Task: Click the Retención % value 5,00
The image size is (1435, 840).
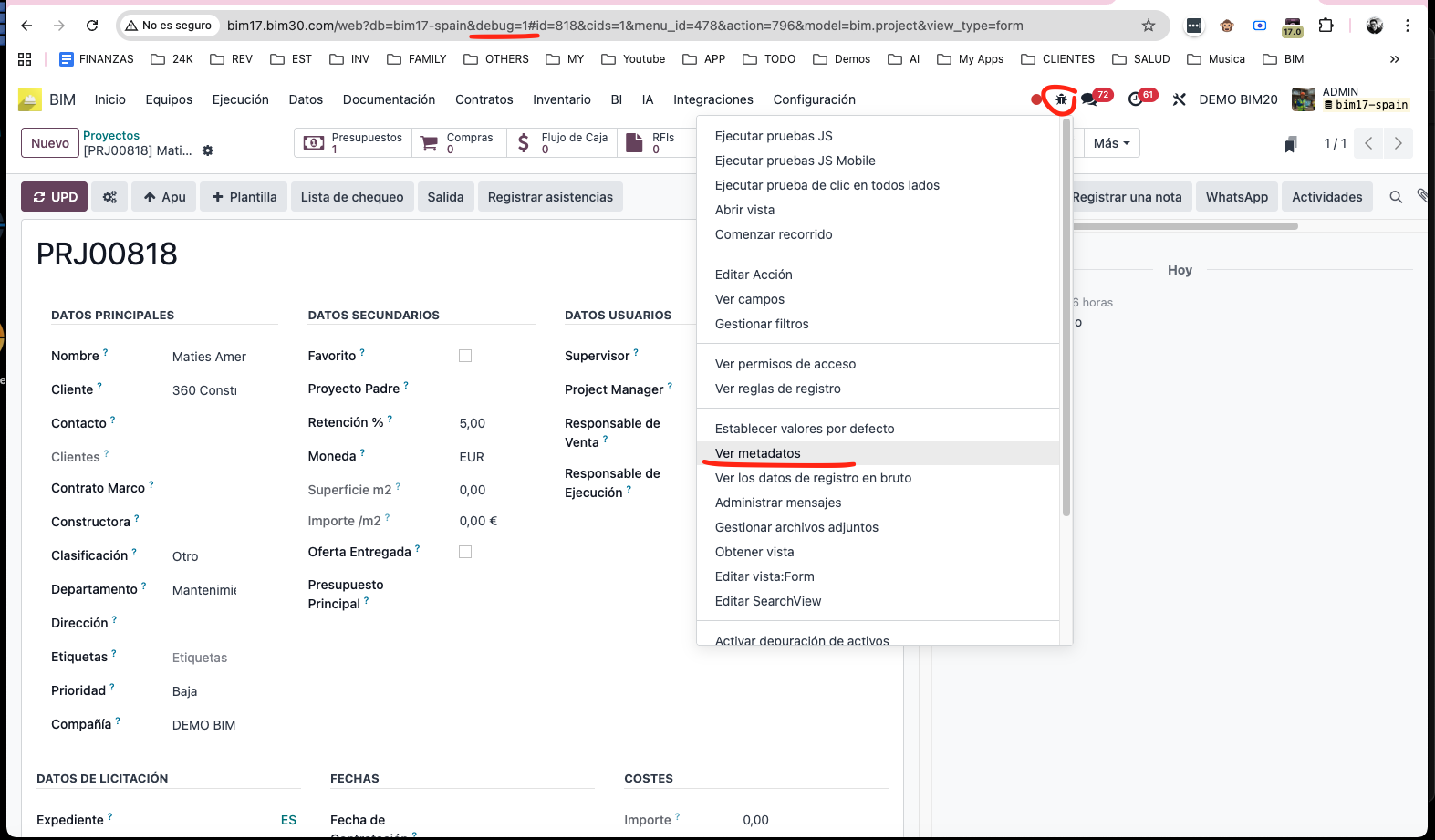Action: coord(473,423)
